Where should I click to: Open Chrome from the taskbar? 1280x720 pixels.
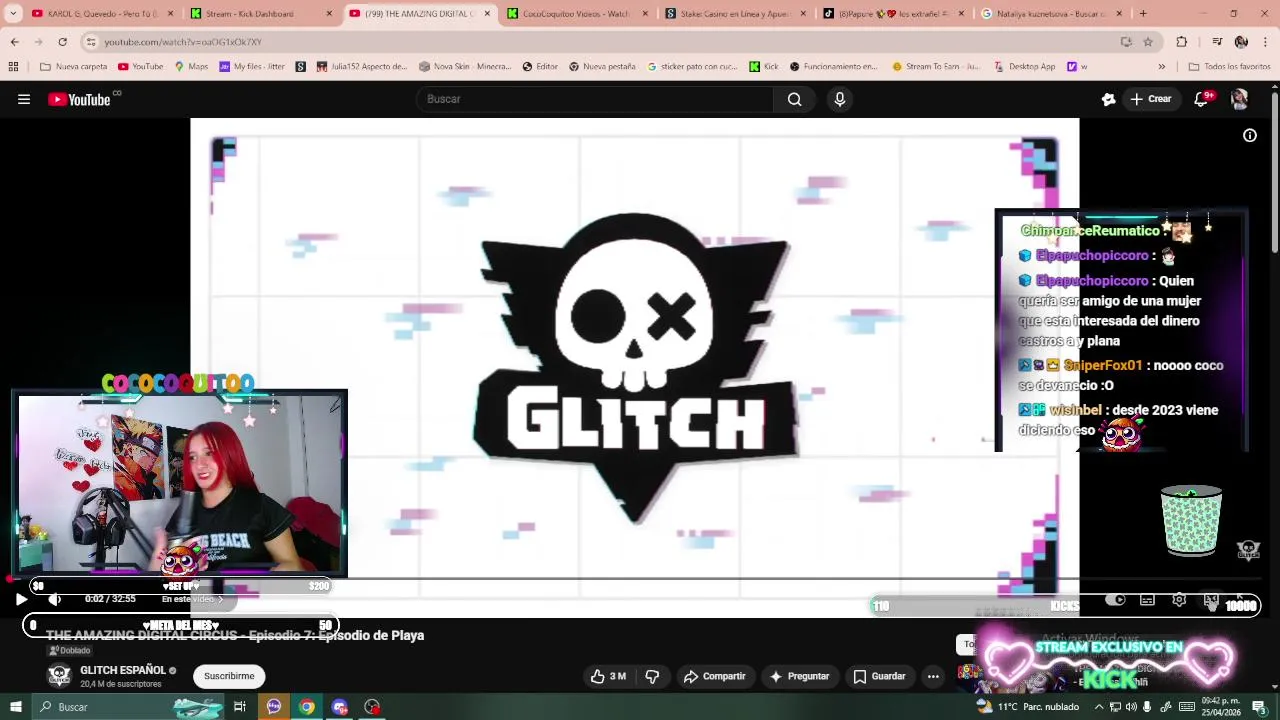tap(307, 707)
